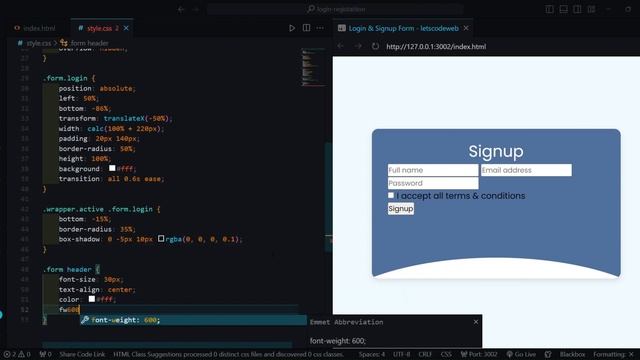The width and height of the screenshot is (640, 360).
Task: Reload the preview browser page
Action: (375, 46)
